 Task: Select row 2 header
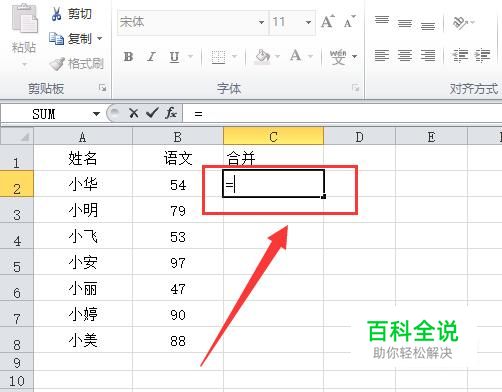pos(17,184)
